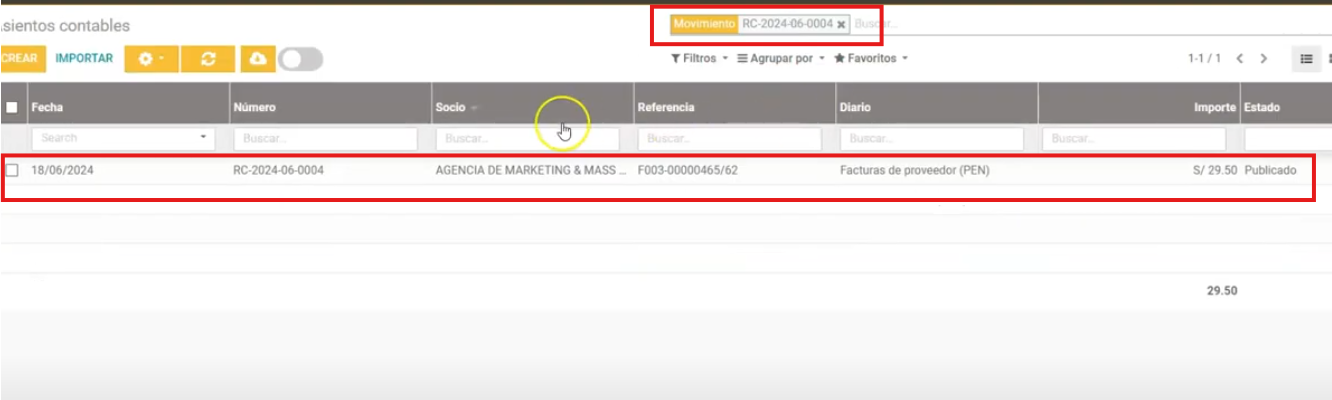Expand the Agrupar por dropdown
The image size is (1332, 400).
(x=780, y=59)
